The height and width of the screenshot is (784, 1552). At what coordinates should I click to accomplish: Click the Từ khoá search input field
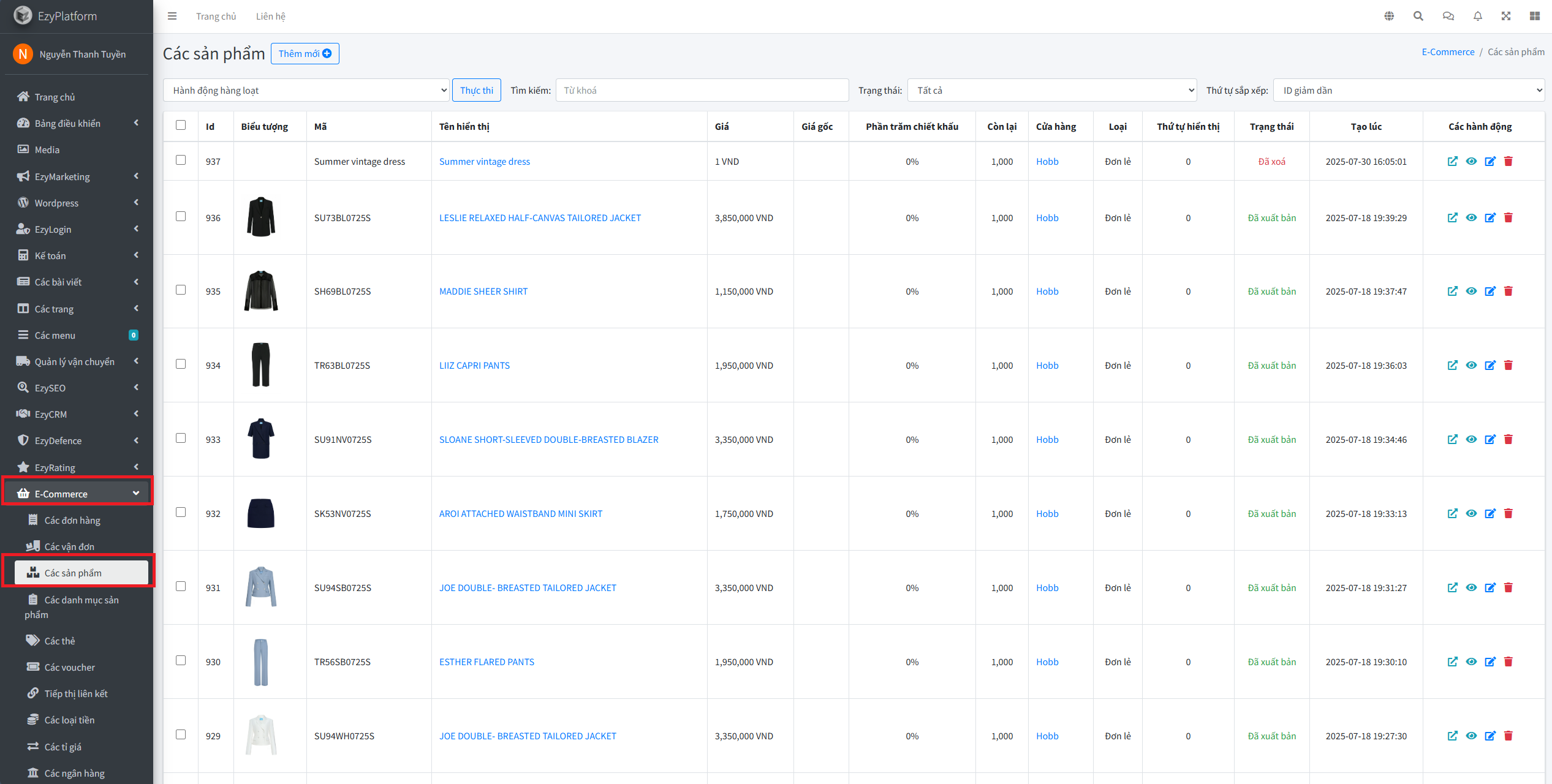pos(702,90)
